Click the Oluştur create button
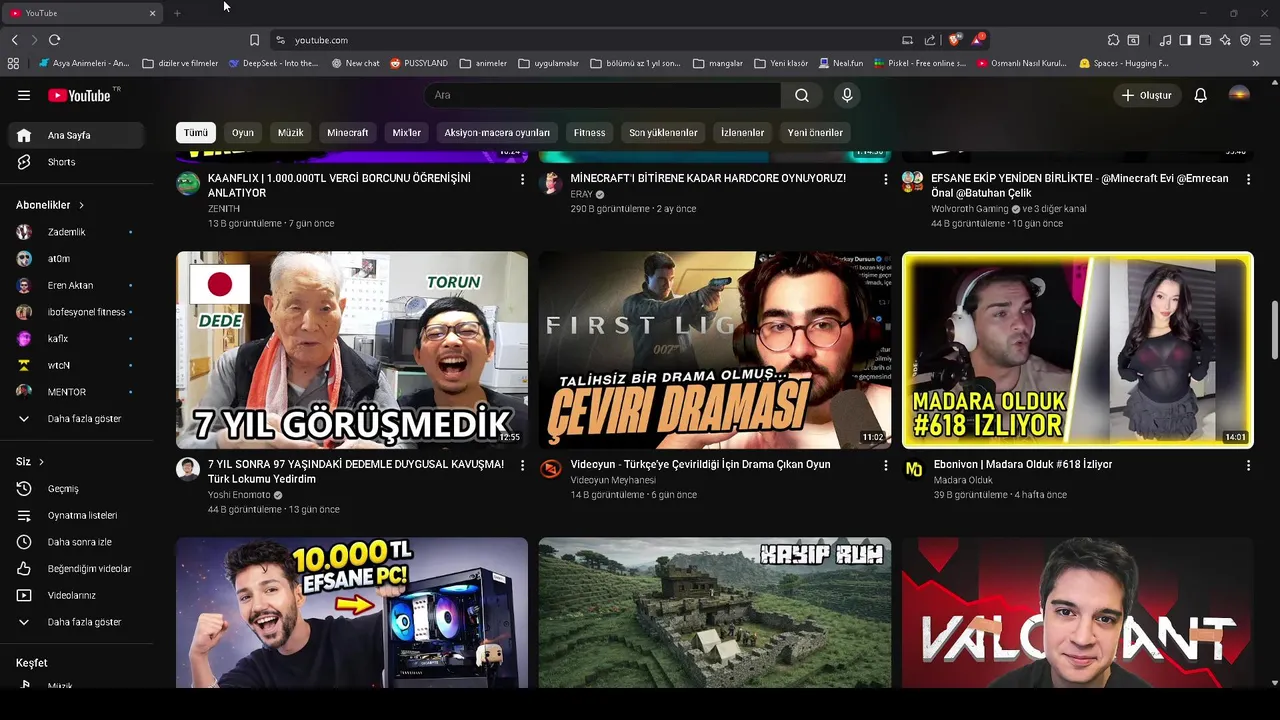 coord(1146,95)
